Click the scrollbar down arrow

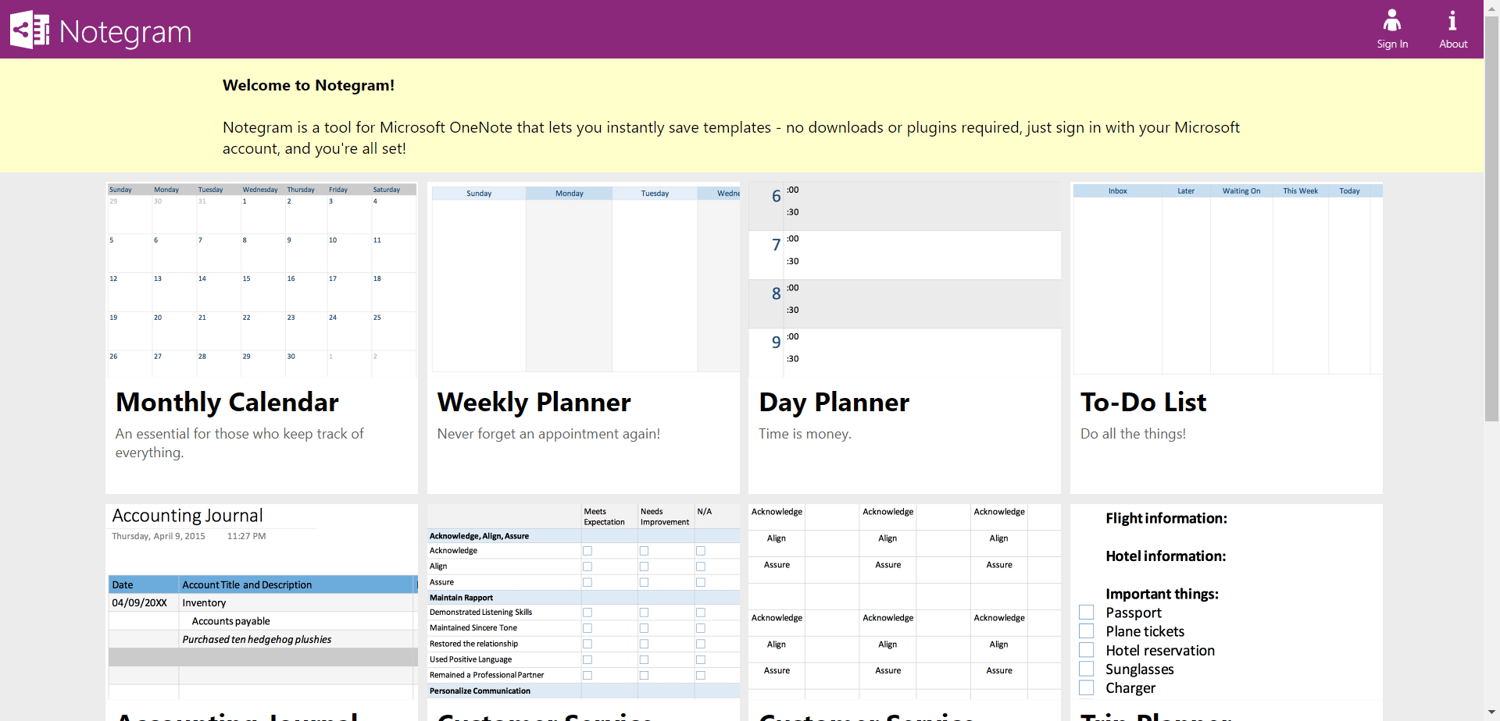(1491, 712)
